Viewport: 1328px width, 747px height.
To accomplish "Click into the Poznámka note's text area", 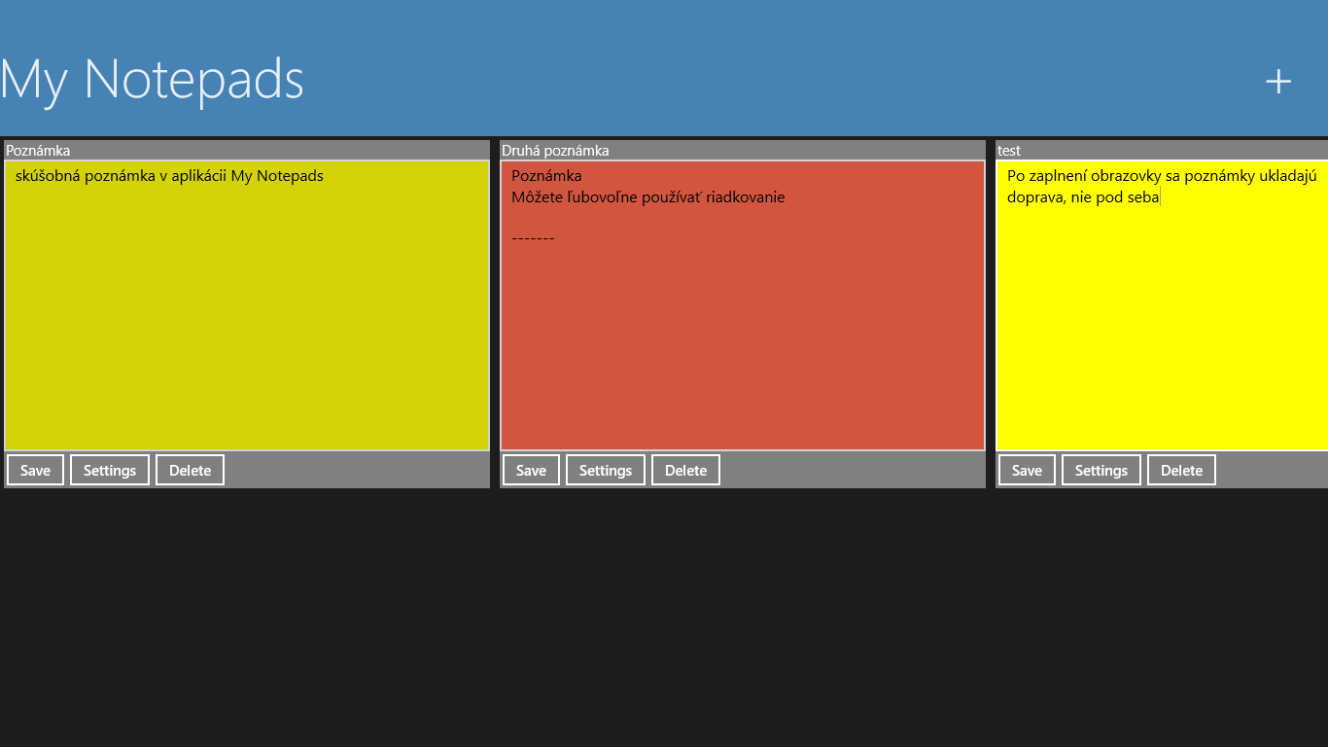I will [x=247, y=305].
